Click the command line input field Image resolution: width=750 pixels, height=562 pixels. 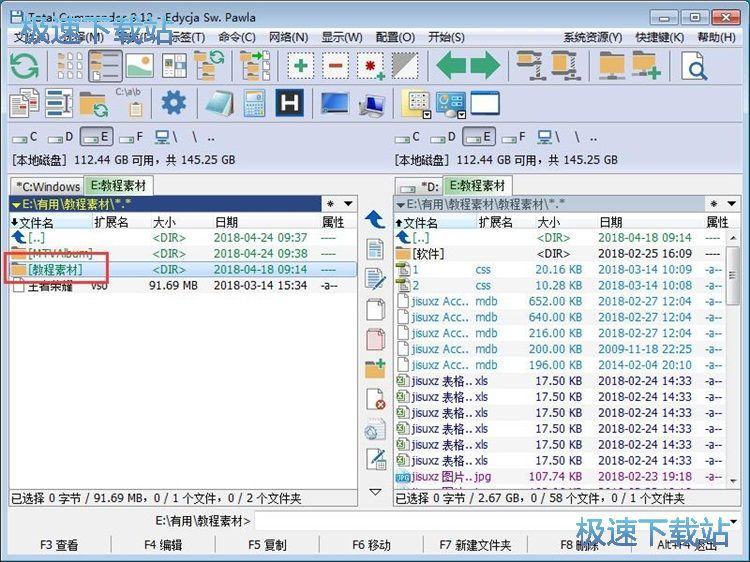492,521
